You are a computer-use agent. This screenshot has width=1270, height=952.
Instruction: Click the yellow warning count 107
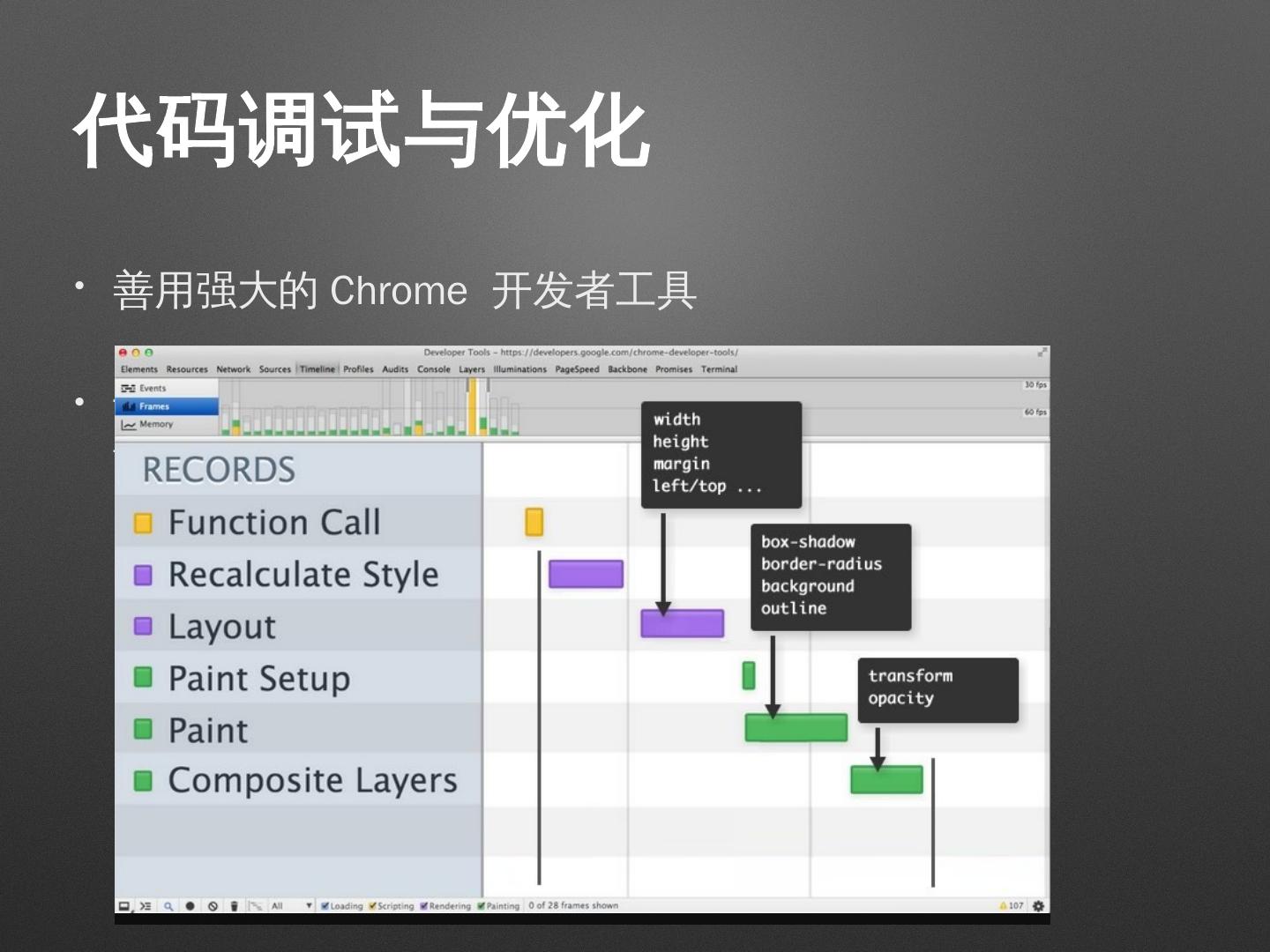coord(1012,906)
